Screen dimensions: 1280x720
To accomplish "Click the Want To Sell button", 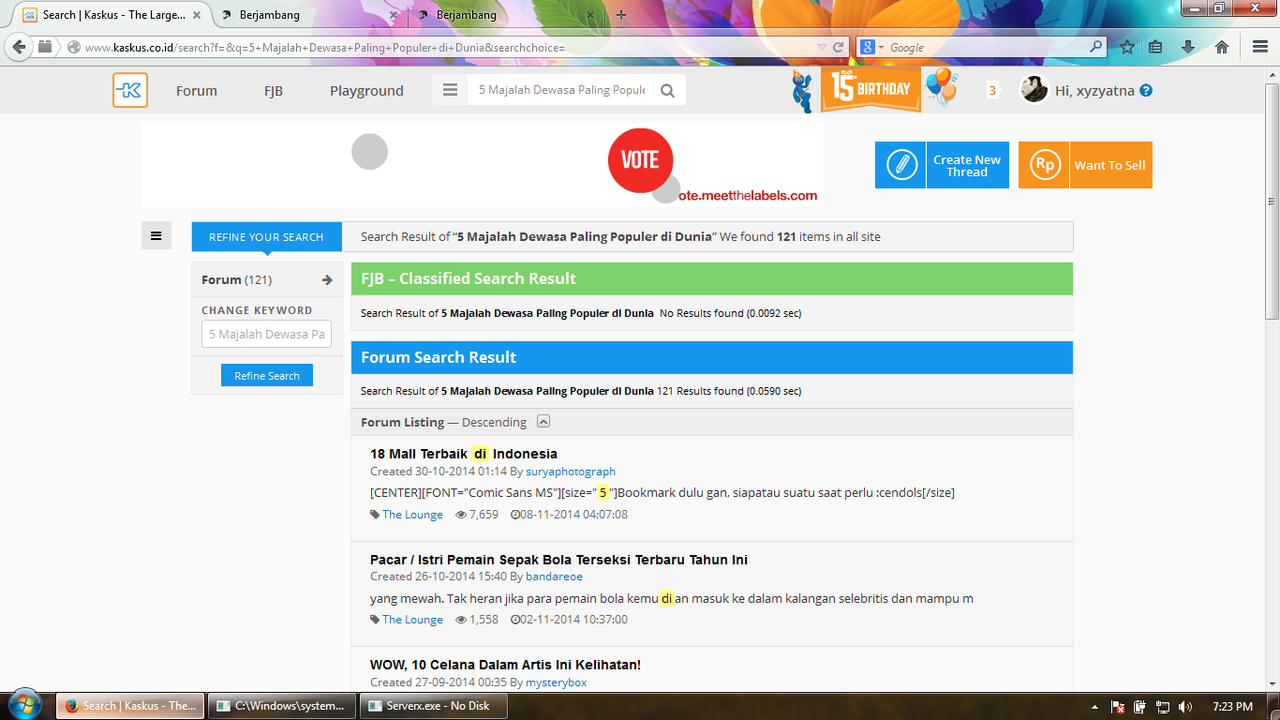I will pyautogui.click(x=1085, y=165).
